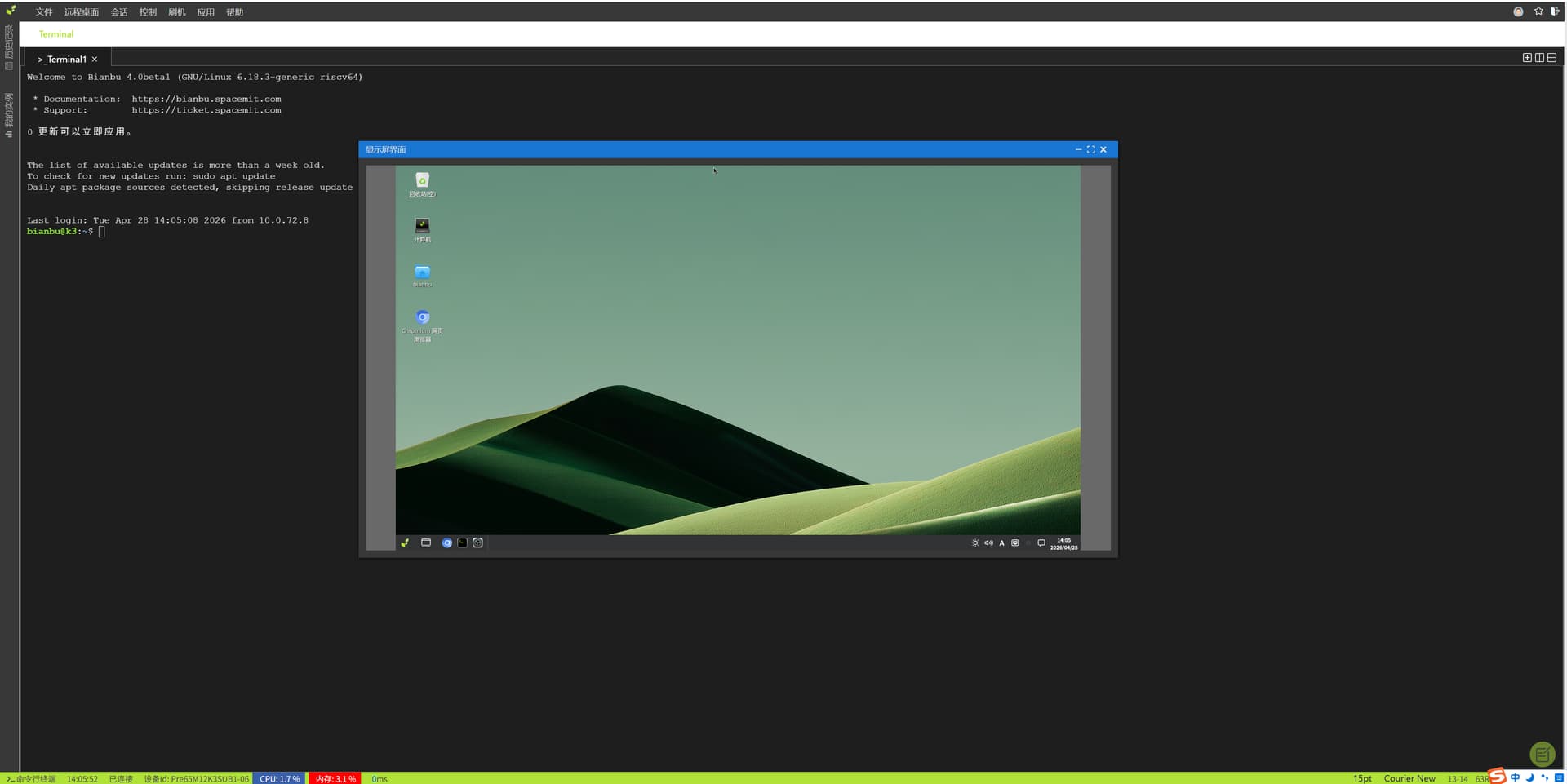Open the user avatar profile
This screenshot has width=1567, height=784.
(x=1518, y=11)
